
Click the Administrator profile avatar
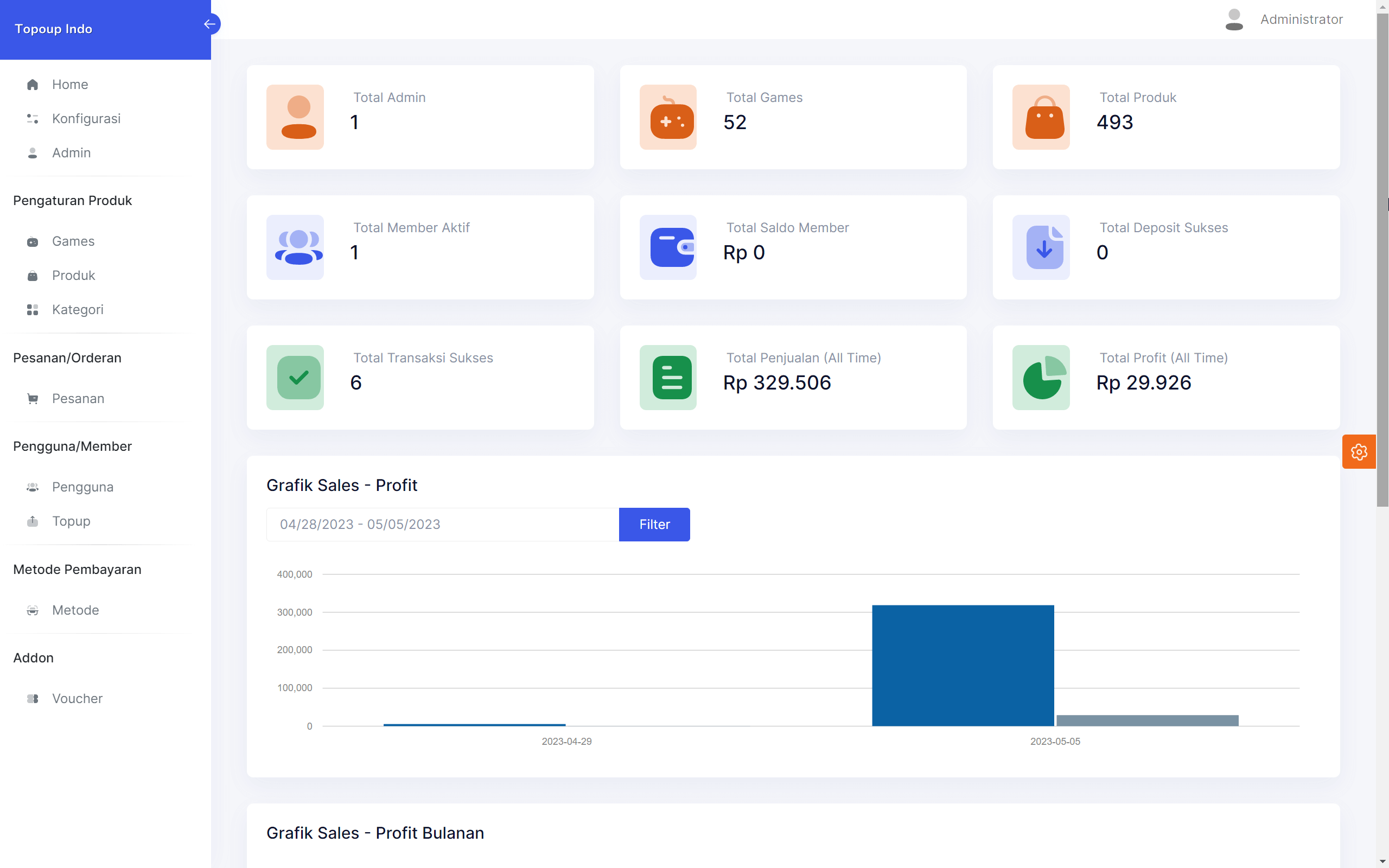pyautogui.click(x=1233, y=19)
